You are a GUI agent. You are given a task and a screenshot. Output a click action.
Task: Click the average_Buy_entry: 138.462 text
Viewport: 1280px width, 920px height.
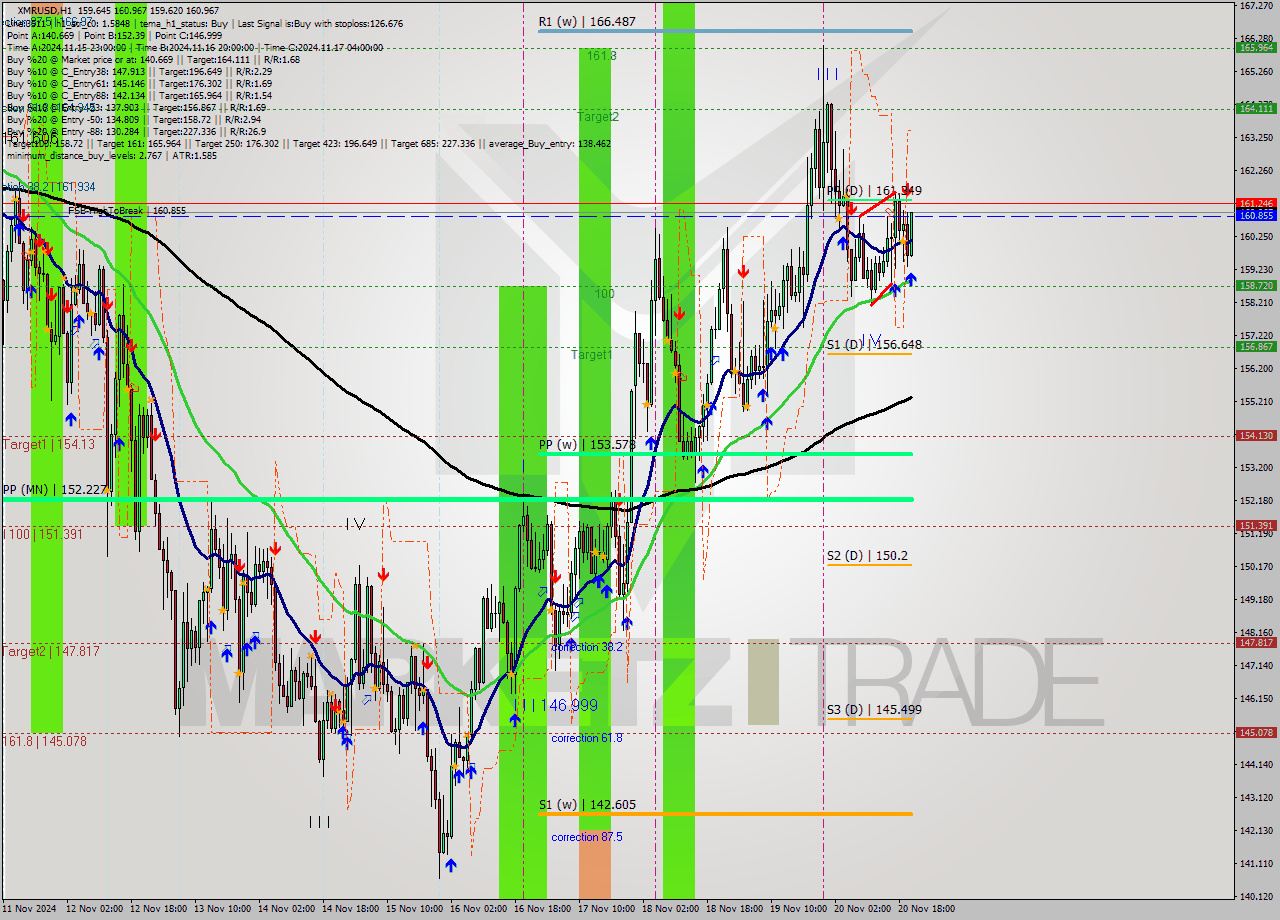point(549,144)
